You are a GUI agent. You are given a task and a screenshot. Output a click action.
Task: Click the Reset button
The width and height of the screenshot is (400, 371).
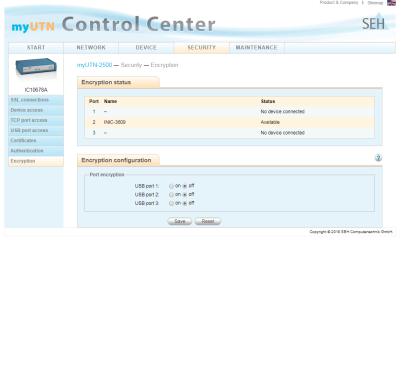click(208, 221)
